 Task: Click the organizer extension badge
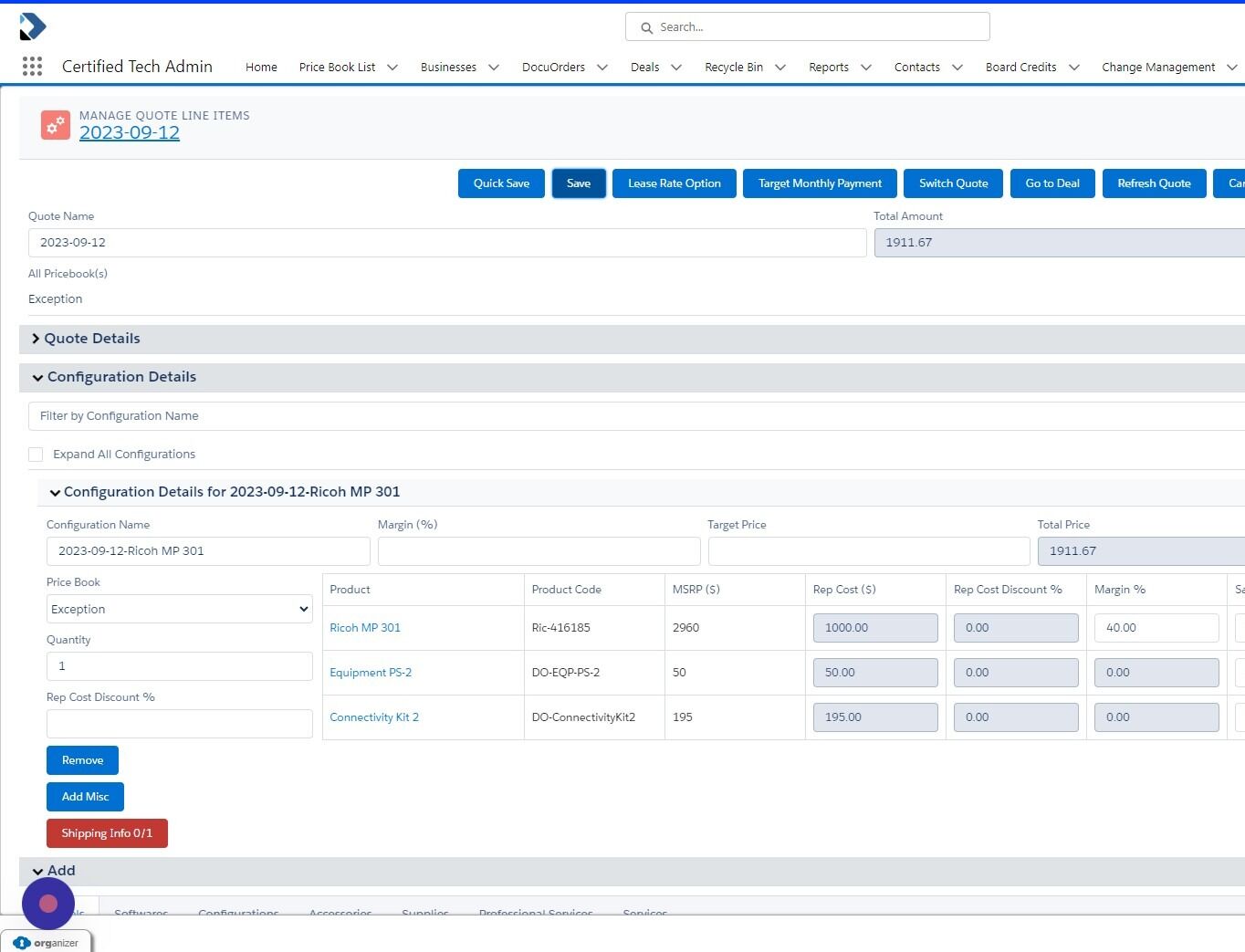(46, 942)
